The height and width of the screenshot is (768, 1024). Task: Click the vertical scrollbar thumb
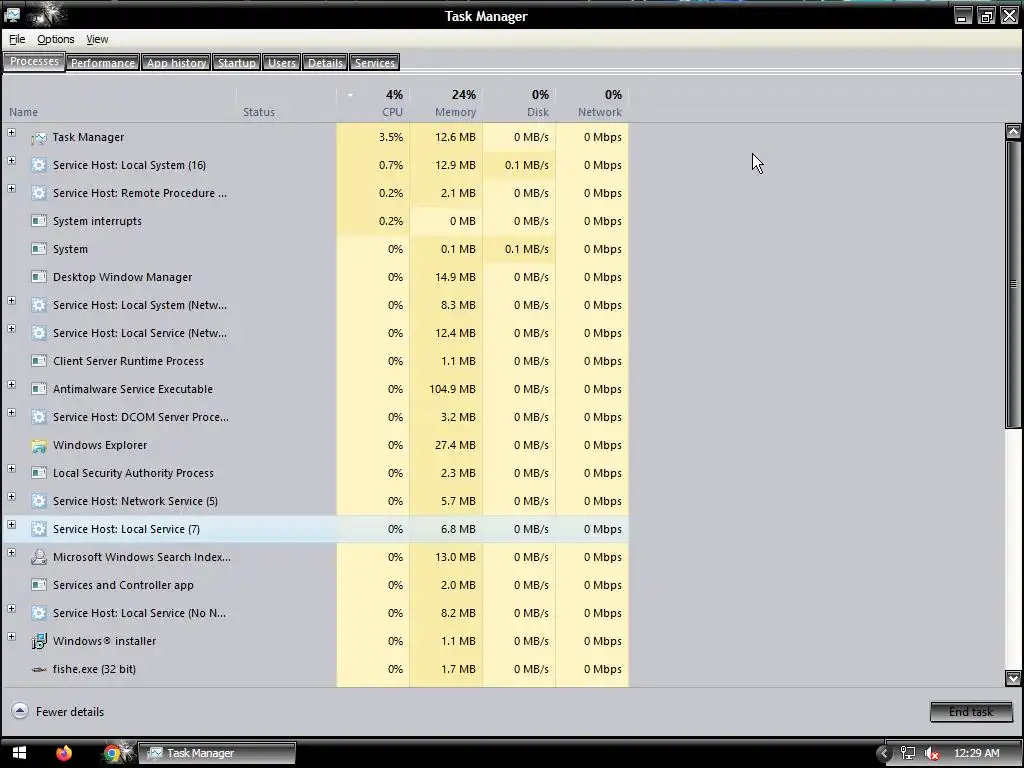(x=1013, y=284)
